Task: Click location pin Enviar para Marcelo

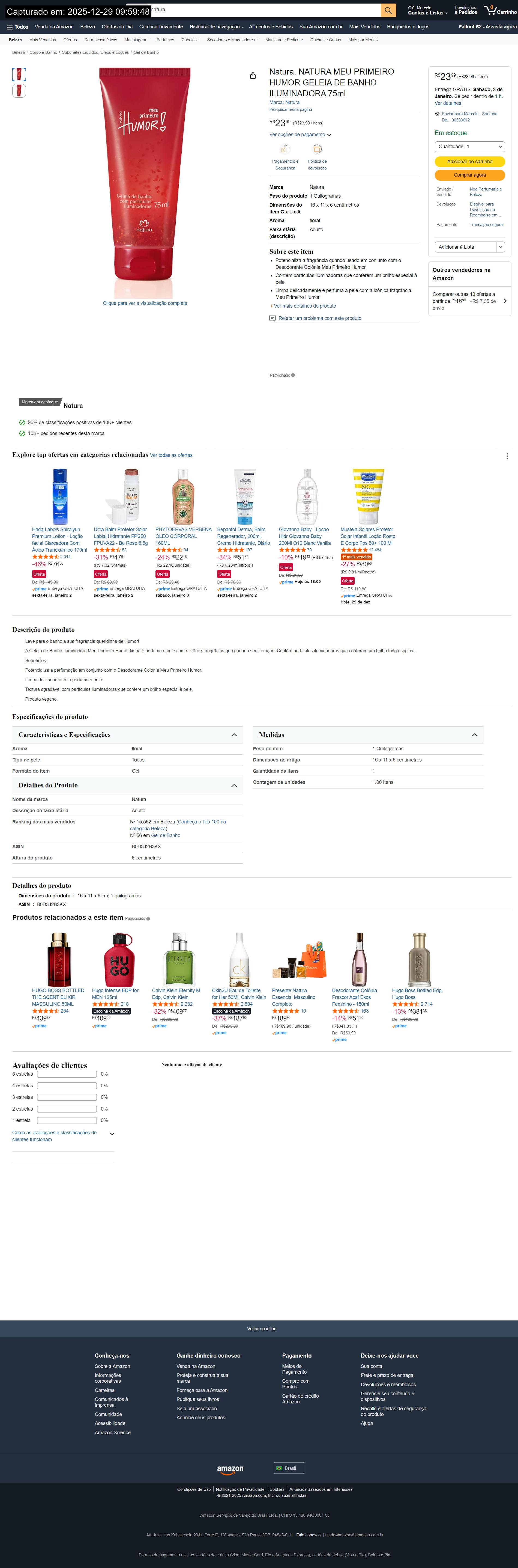Action: pos(437,114)
